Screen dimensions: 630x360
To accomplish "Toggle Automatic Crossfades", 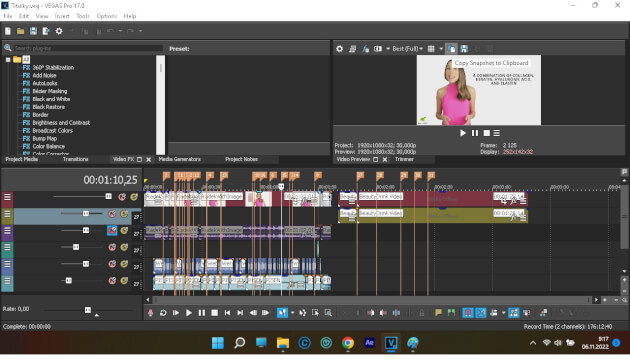I will click(481, 313).
